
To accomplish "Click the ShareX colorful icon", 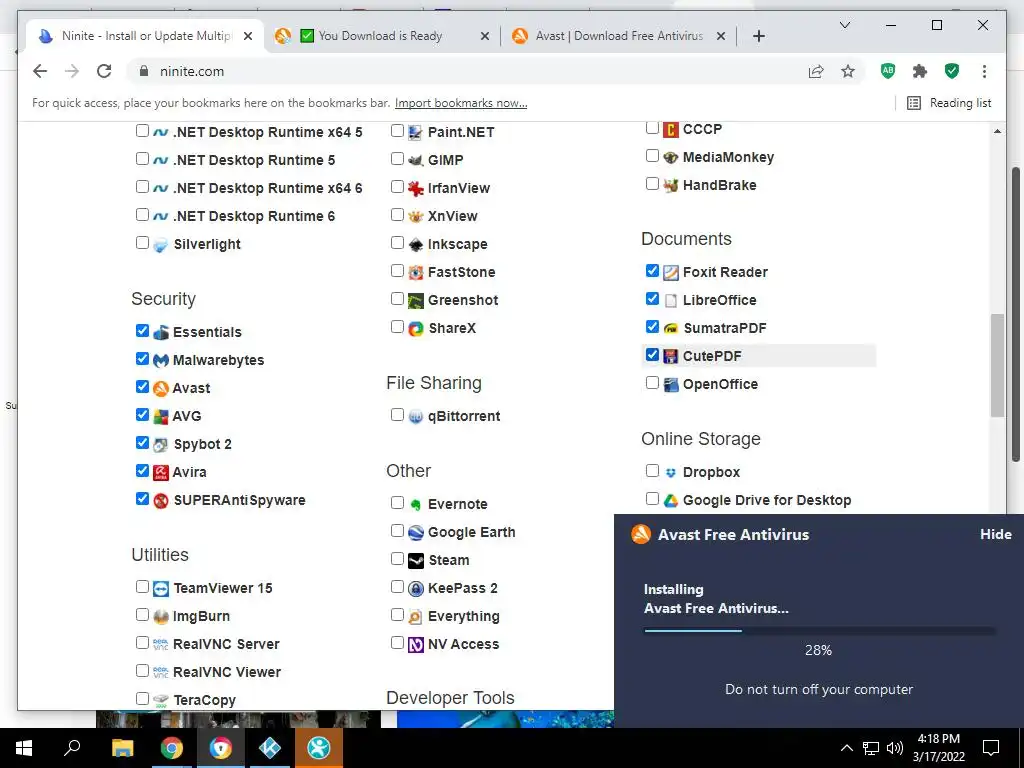I will (x=416, y=328).
